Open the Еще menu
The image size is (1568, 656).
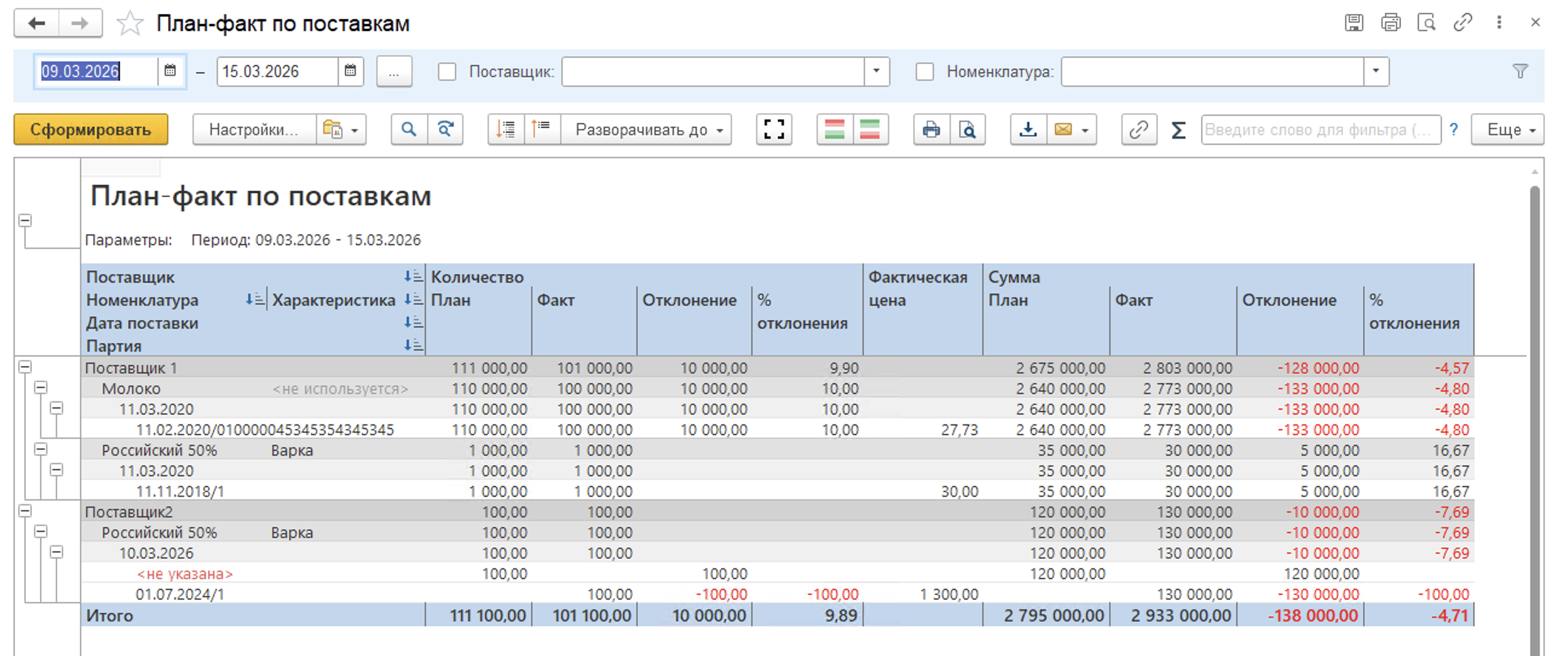(1507, 129)
